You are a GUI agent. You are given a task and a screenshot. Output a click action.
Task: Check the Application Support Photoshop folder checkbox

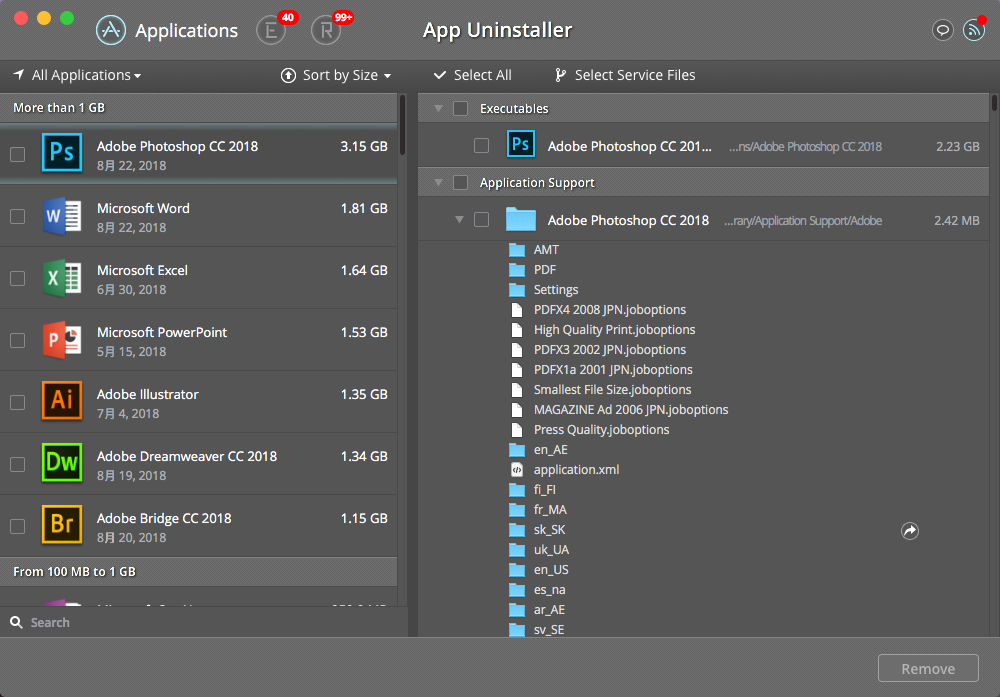(482, 219)
